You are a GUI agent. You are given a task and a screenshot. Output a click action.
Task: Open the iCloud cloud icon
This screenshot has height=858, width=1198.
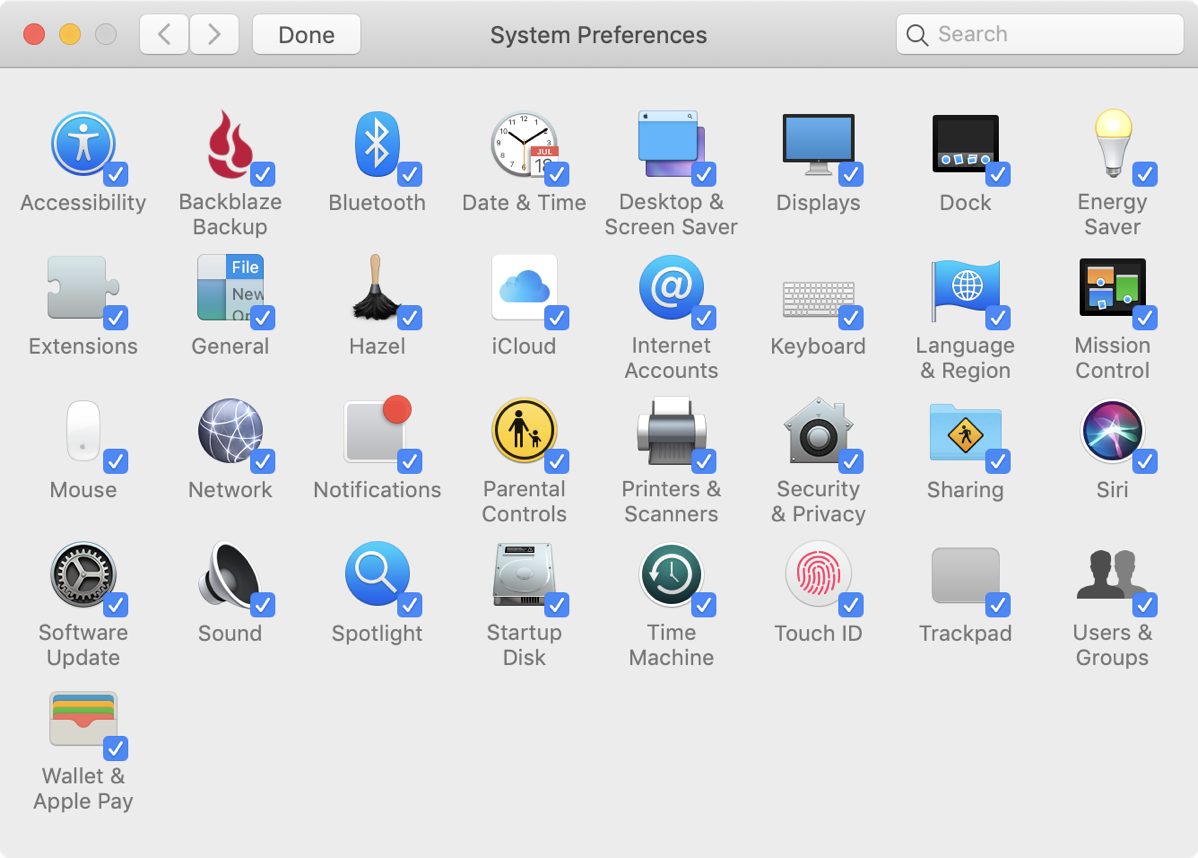tap(524, 287)
